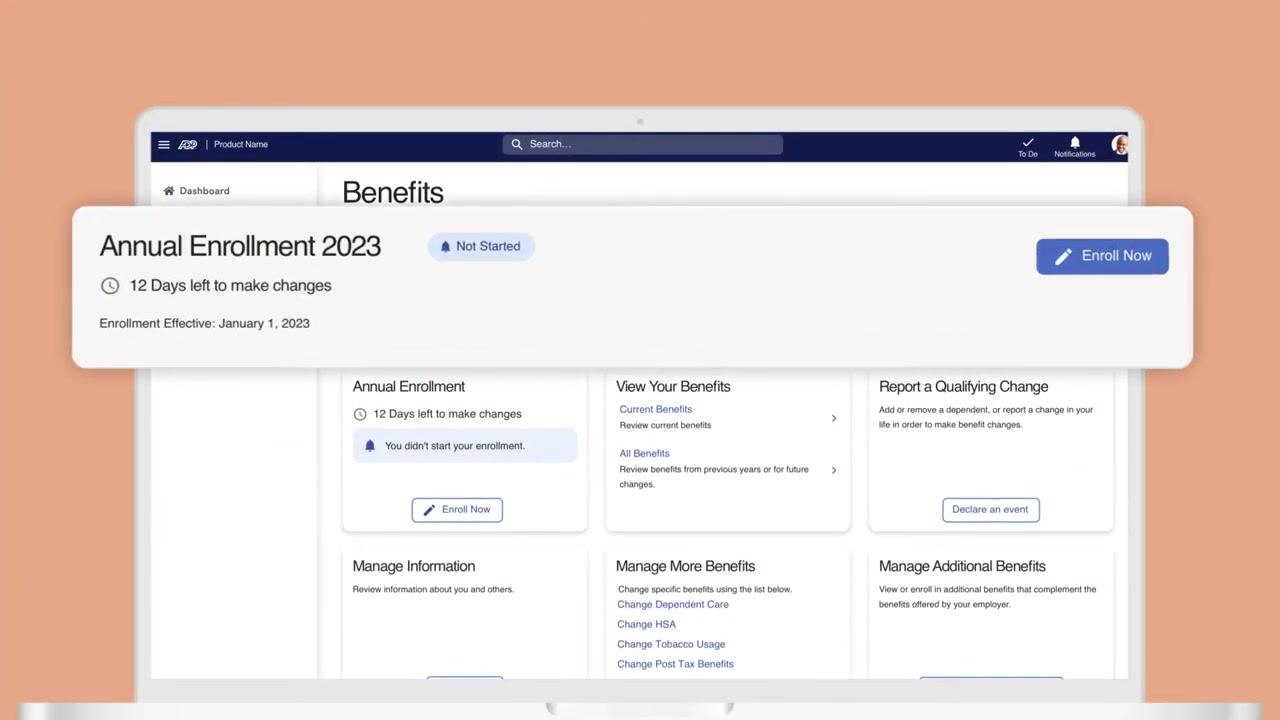Click the View Your Benefits card heading

click(673, 387)
